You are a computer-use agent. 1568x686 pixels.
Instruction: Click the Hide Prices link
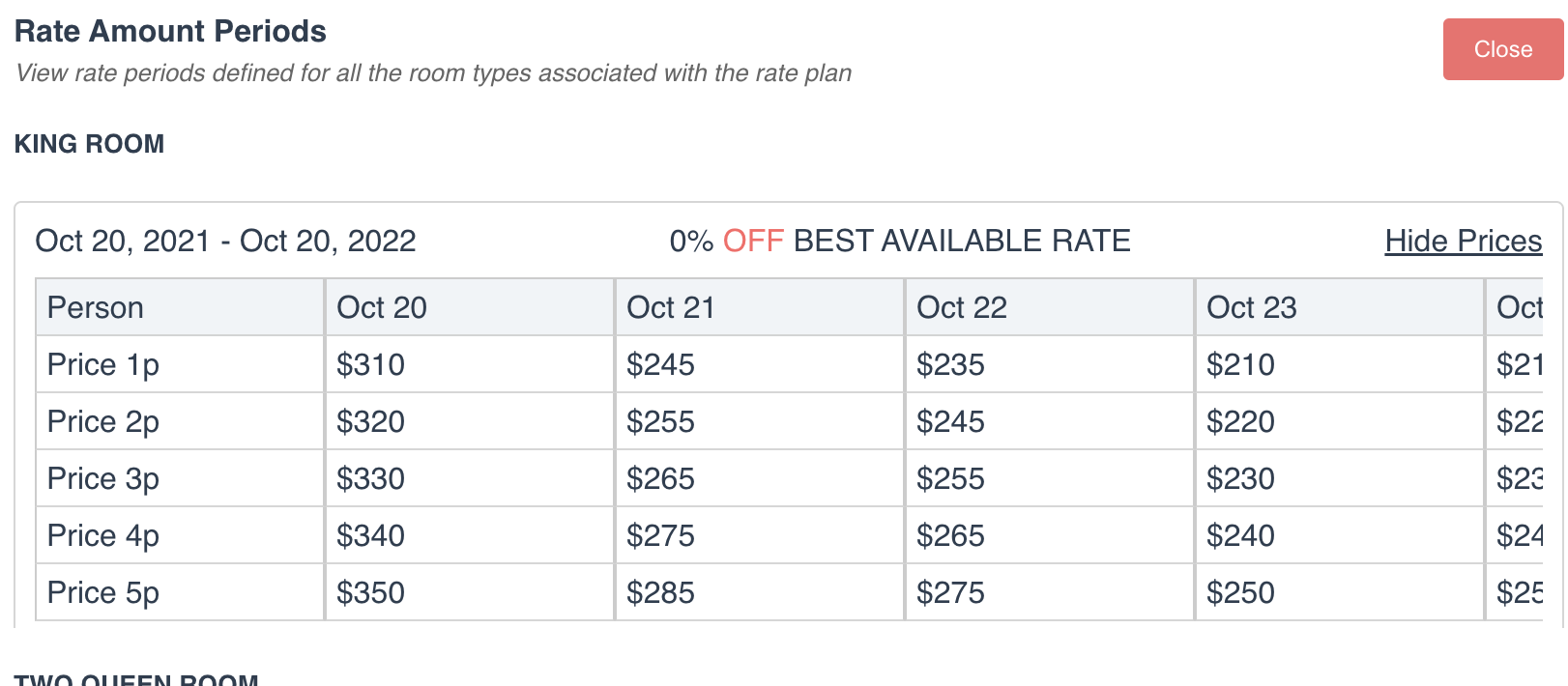click(1463, 241)
